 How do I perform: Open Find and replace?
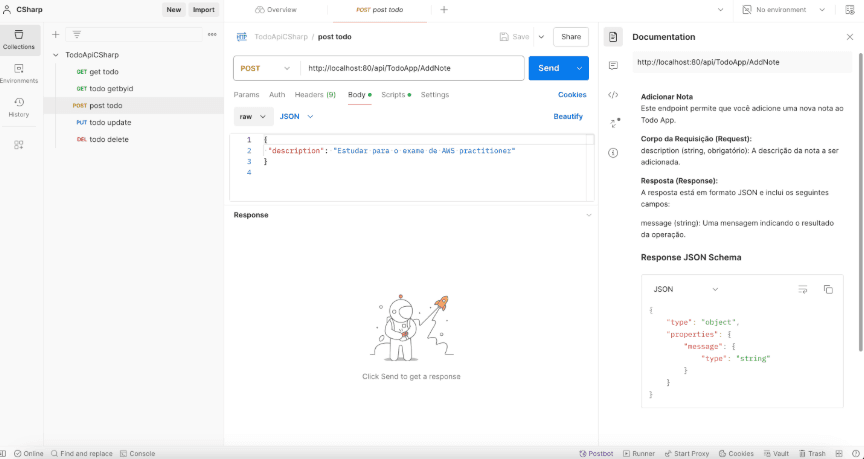coord(82,453)
